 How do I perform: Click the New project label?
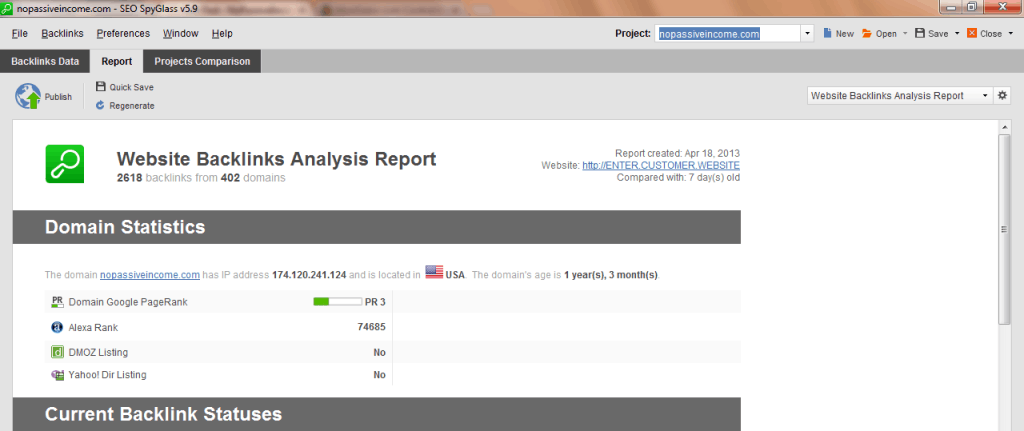pyautogui.click(x=844, y=33)
